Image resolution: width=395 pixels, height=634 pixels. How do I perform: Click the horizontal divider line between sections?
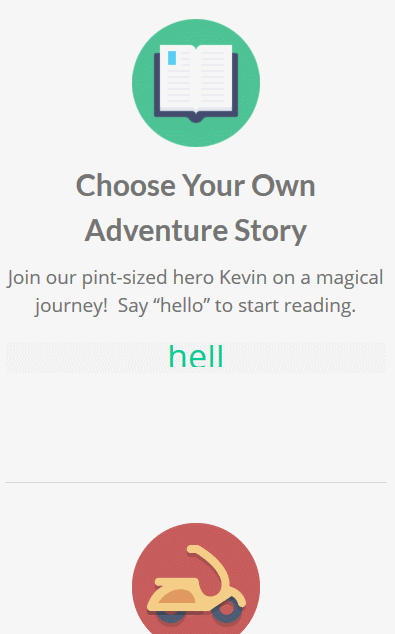[196, 482]
